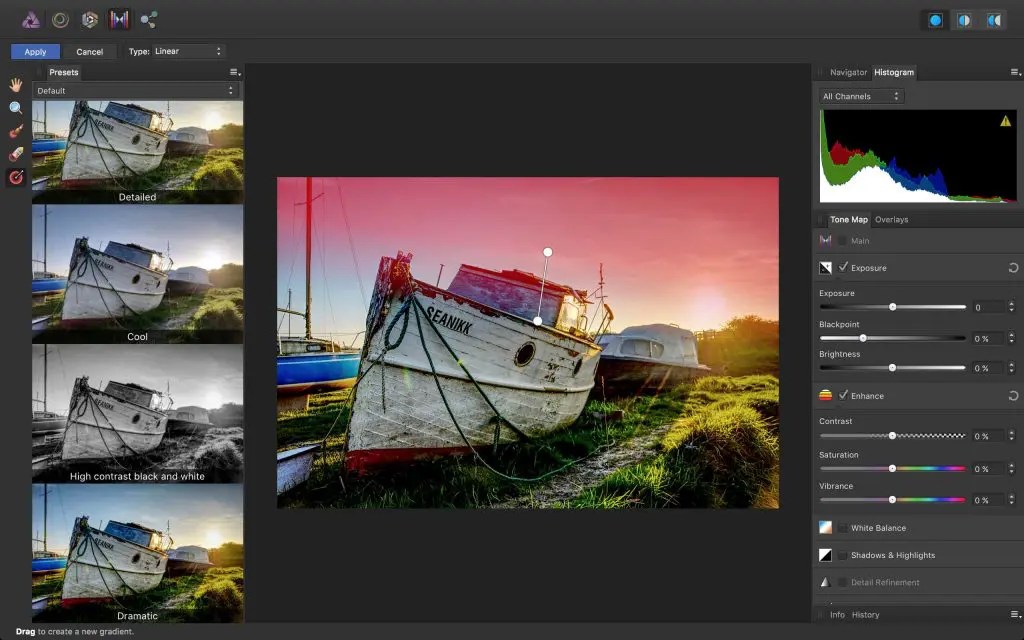
Task: Click the Exposure value input field
Action: [988, 307]
